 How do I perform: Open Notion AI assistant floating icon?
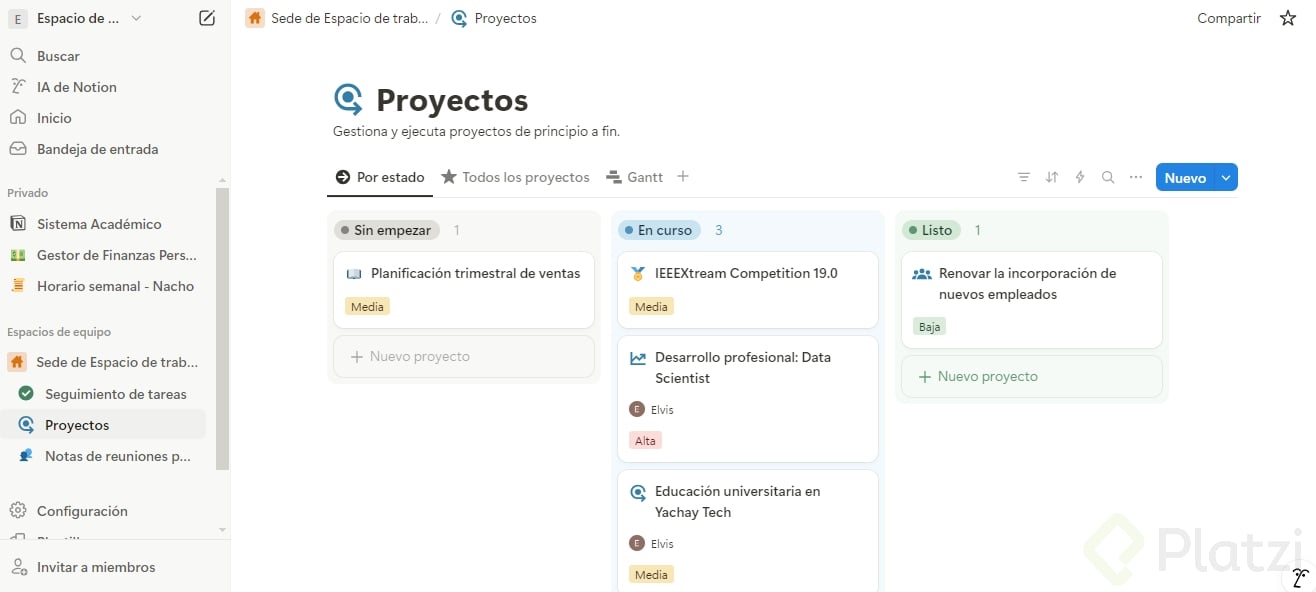point(1299,577)
